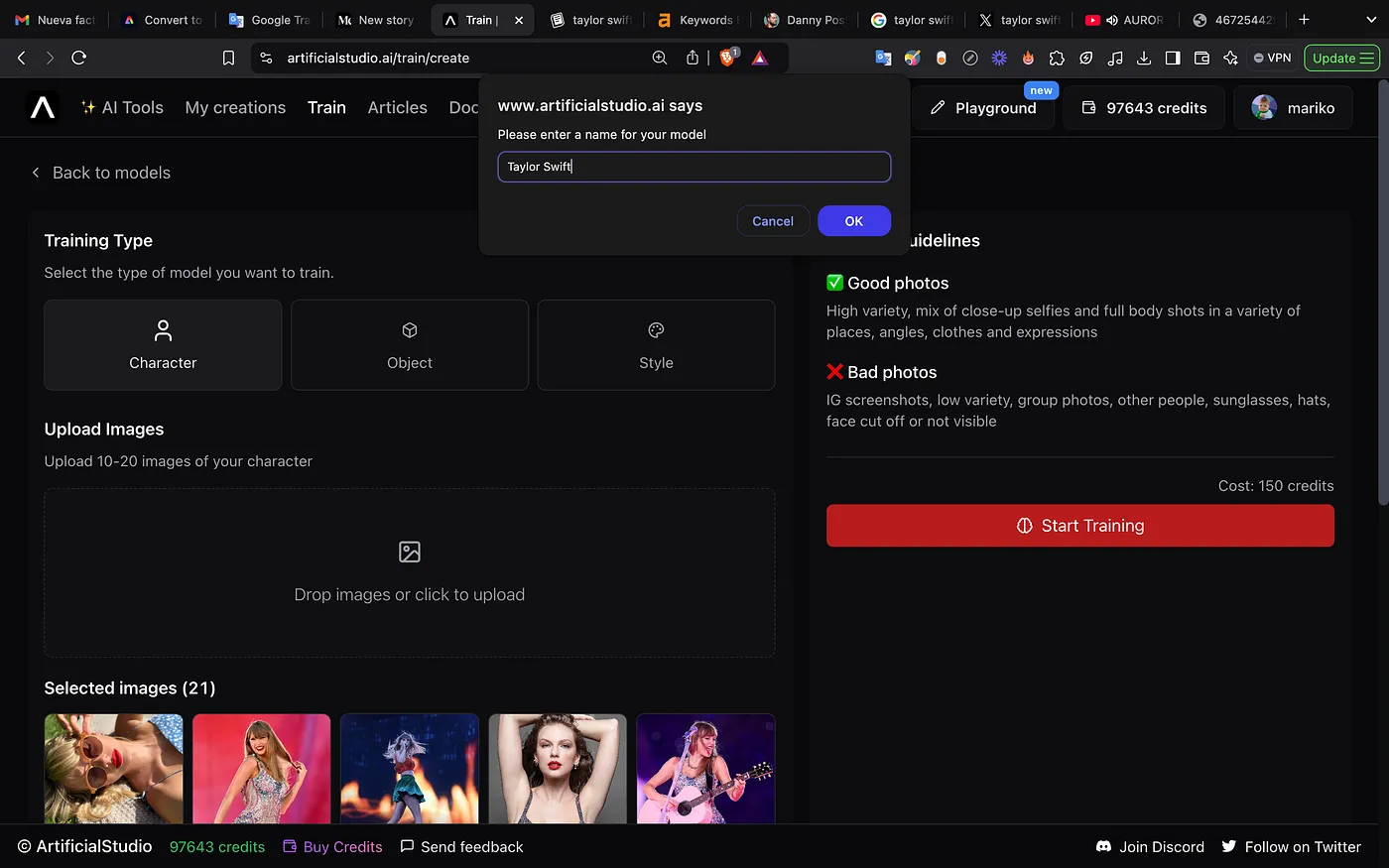Switch to the Convert to tab
This screenshot has height=868, width=1389.
(162, 20)
